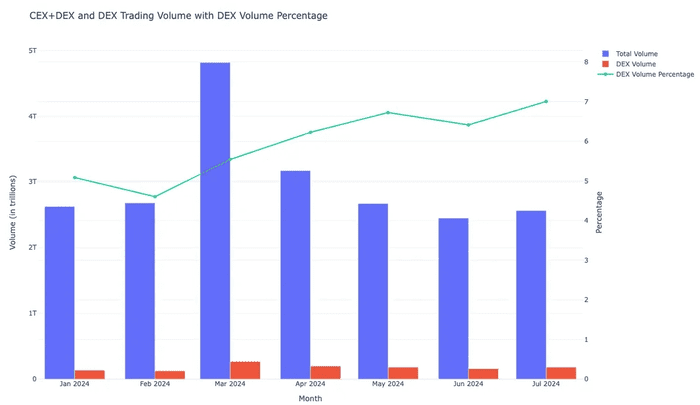Viewport: 700px width, 405px height.
Task: Click the blue Total Volume legend swatch
Action: coord(605,54)
